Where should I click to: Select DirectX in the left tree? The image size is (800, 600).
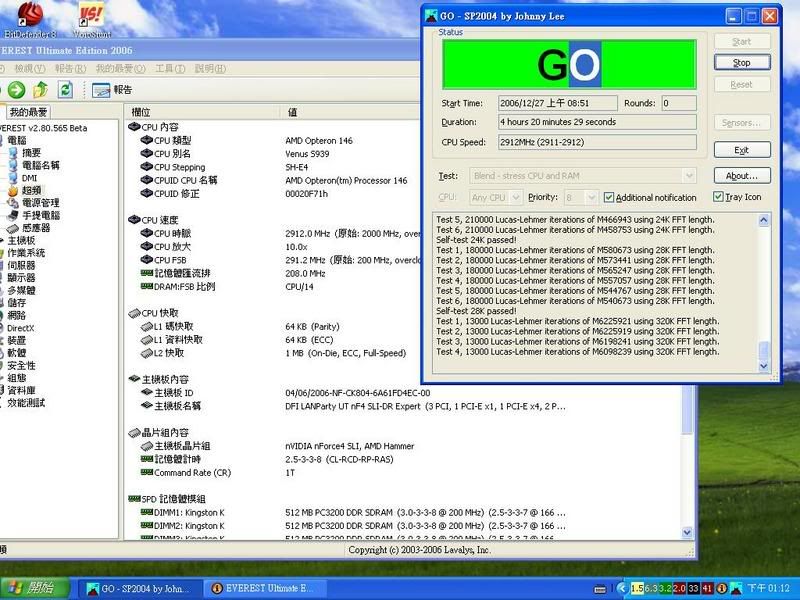coord(21,328)
